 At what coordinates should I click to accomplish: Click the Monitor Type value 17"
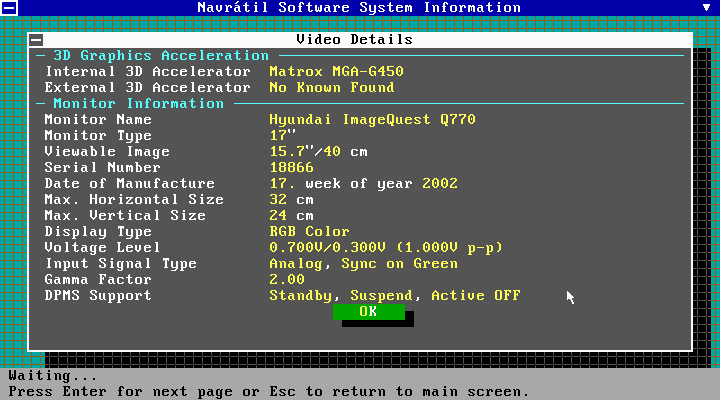pos(282,135)
